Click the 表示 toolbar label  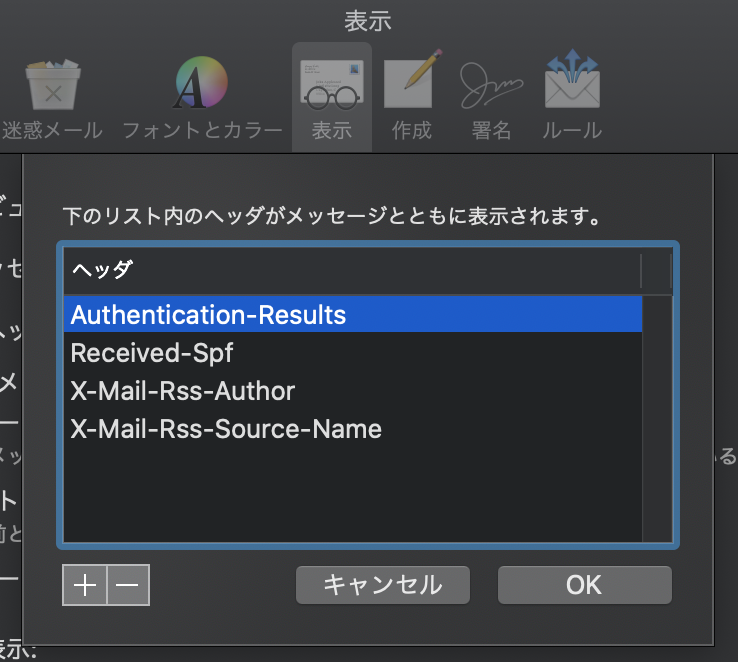point(332,130)
